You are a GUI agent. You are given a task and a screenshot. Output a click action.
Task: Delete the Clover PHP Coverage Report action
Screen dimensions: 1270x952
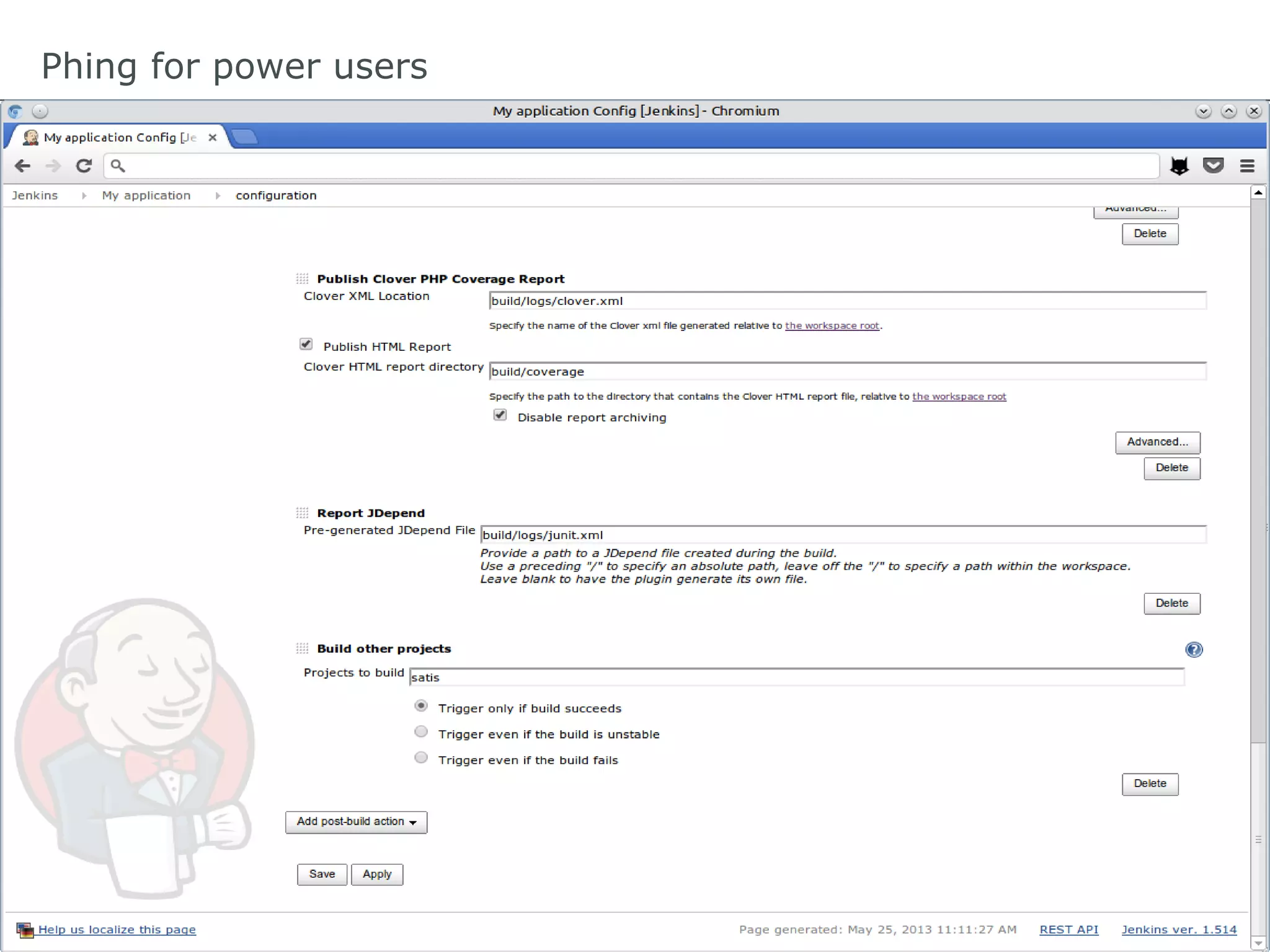1172,468
